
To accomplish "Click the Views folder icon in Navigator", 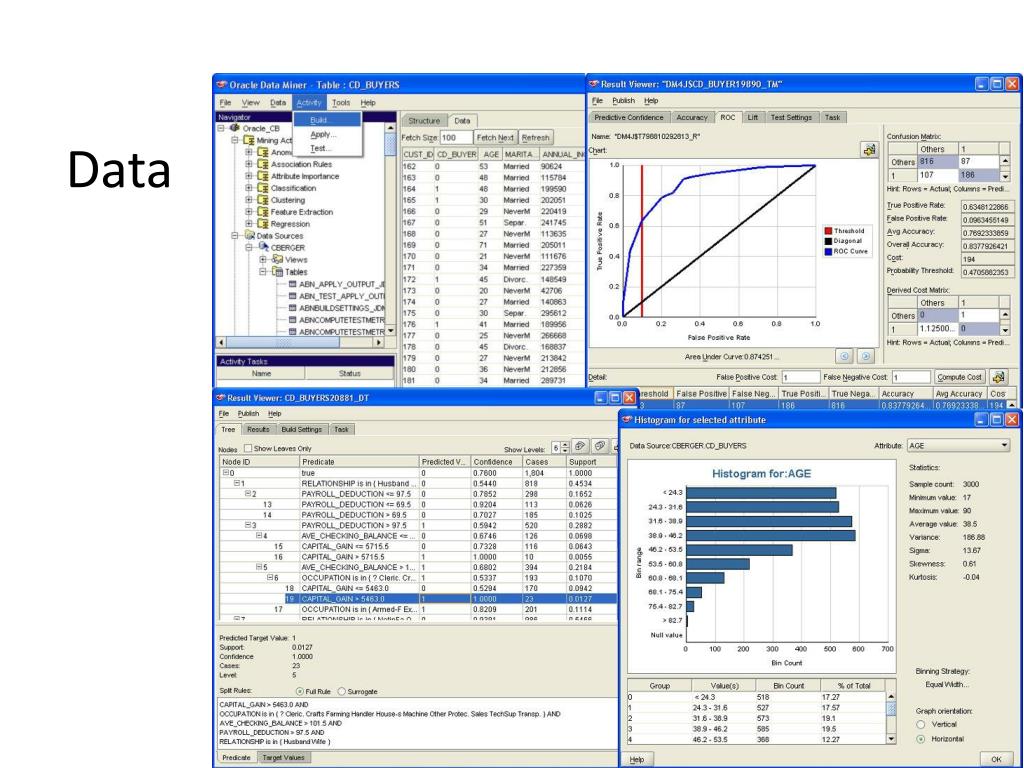I will (277, 259).
